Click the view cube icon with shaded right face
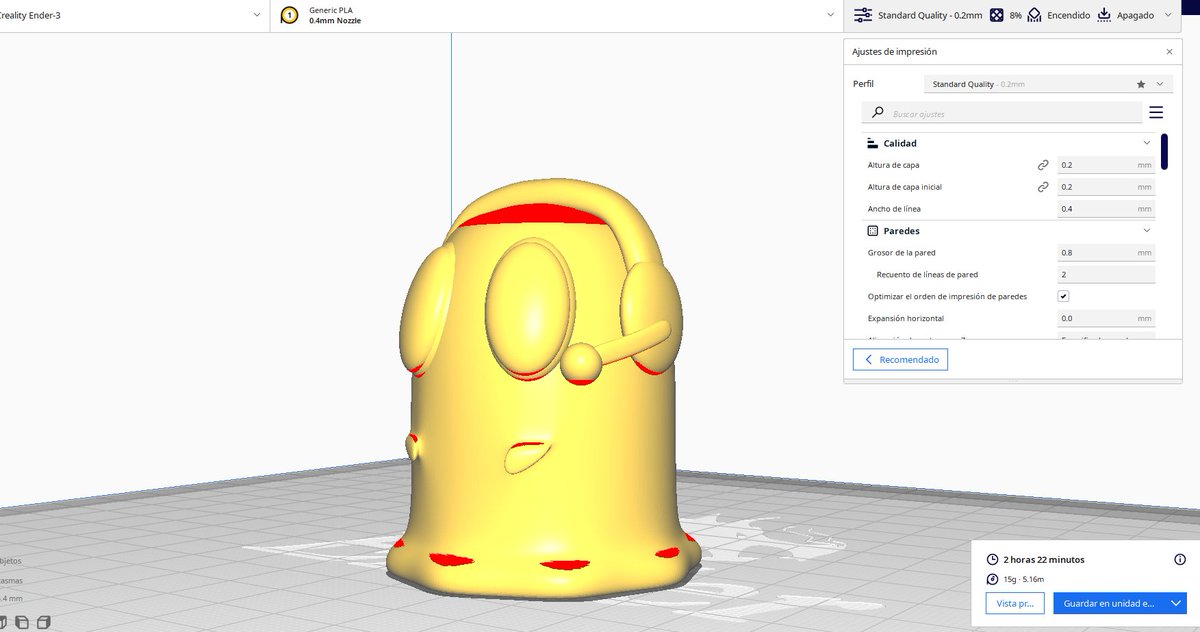 click(44, 623)
